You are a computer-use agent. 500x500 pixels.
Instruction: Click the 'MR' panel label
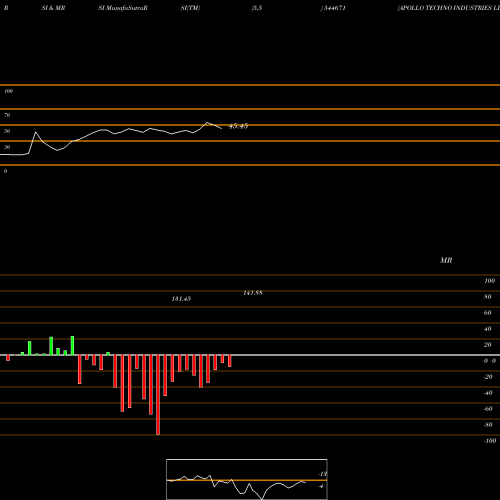click(x=446, y=260)
